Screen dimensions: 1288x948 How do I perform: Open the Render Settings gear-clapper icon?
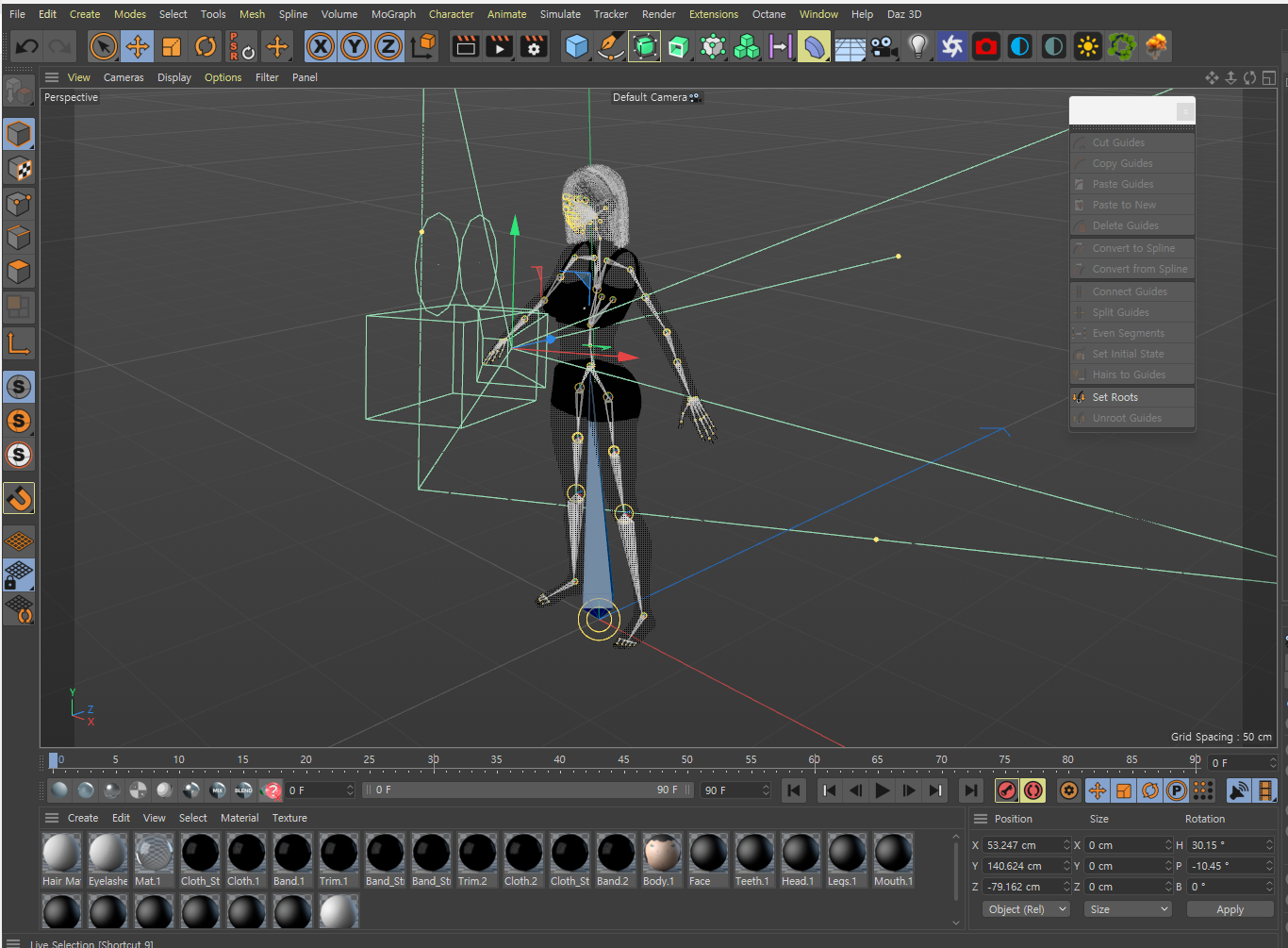point(534,45)
